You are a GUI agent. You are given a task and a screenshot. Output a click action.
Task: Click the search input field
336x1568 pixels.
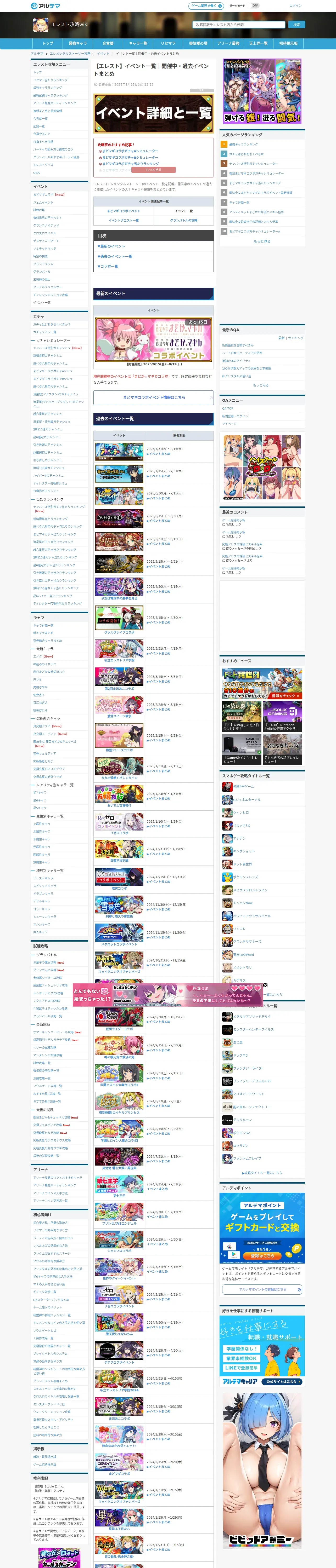[238, 25]
